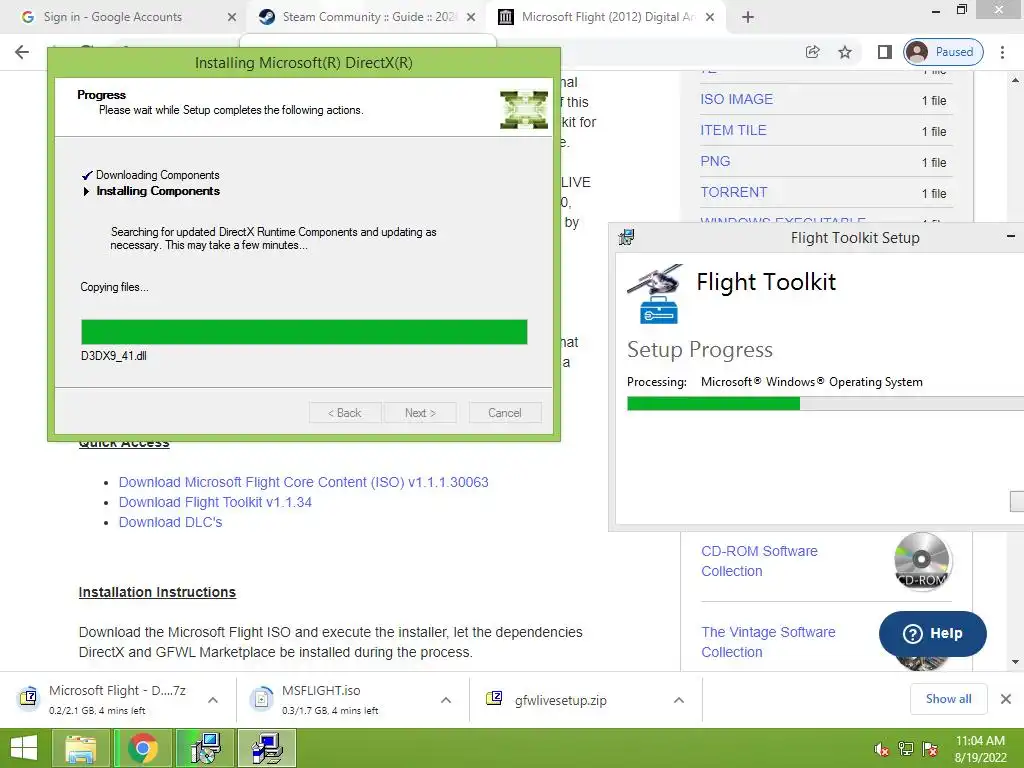Open a new browser tab
The height and width of the screenshot is (768, 1024).
coord(748,17)
